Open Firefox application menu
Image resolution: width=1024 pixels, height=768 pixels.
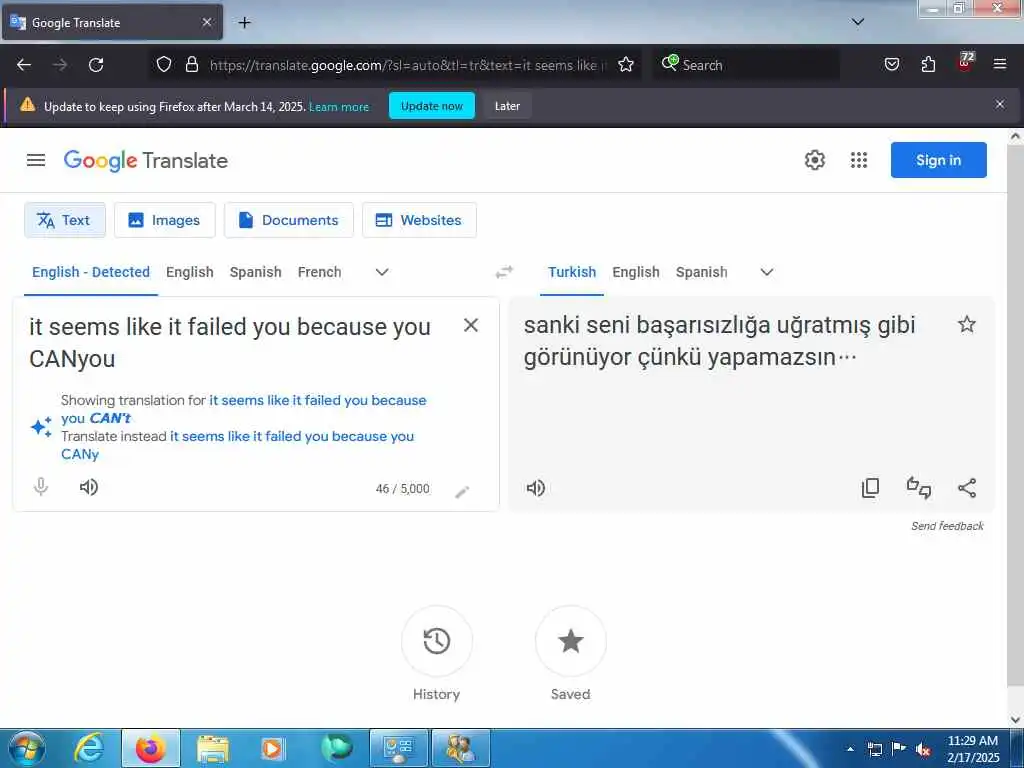(1000, 65)
